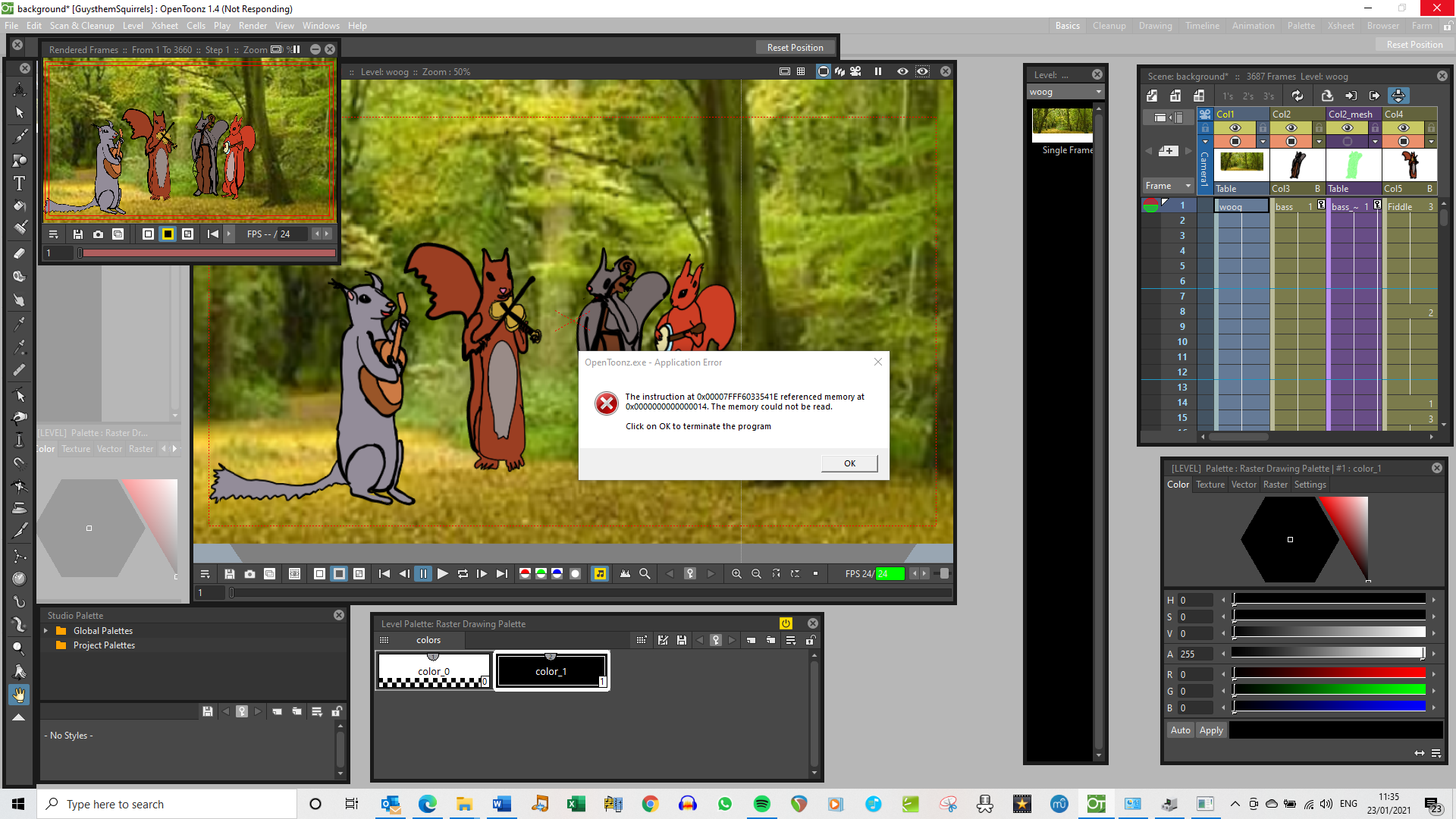1456x819 pixels.
Task: Open the Col4 column menu arrow
Action: tap(1431, 143)
